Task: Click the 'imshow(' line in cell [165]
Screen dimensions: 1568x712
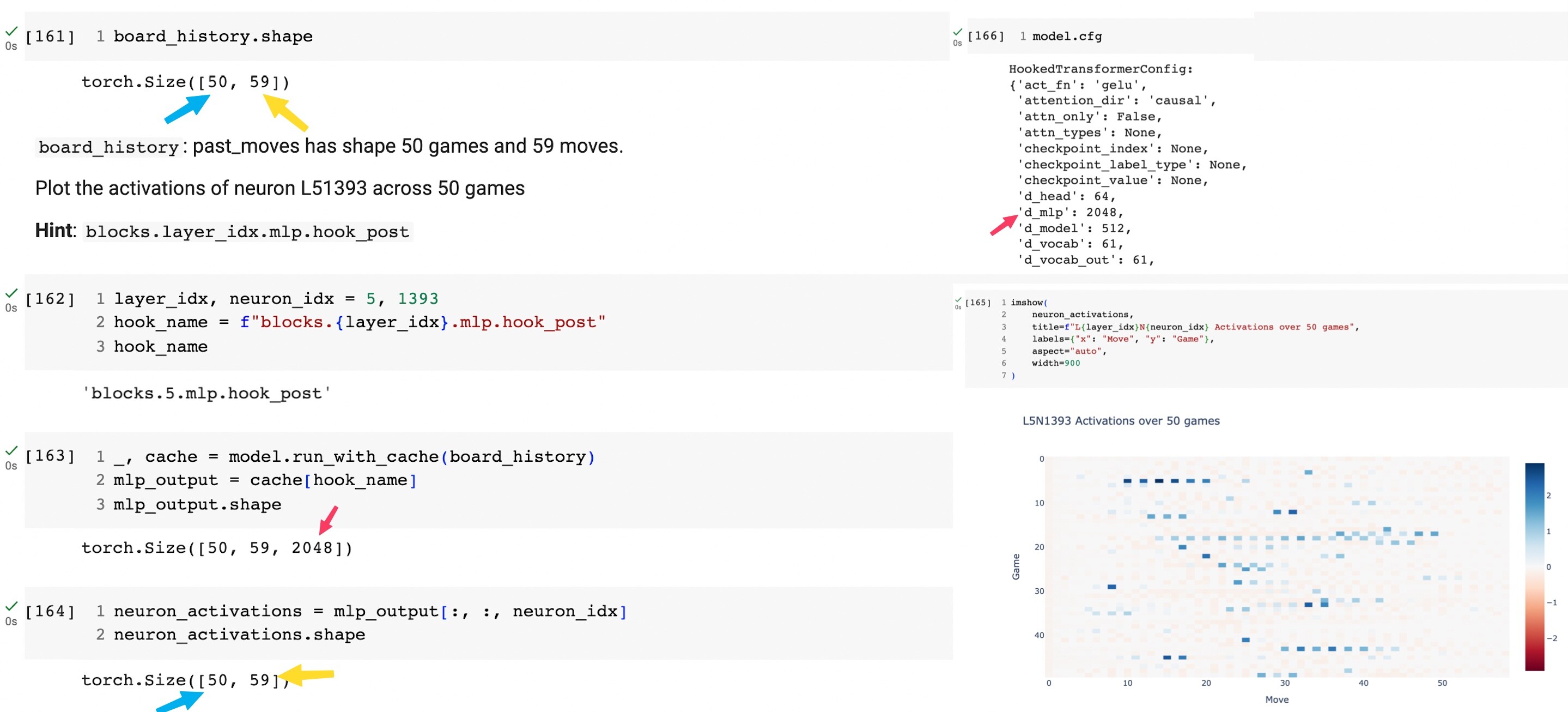Action: point(1029,303)
